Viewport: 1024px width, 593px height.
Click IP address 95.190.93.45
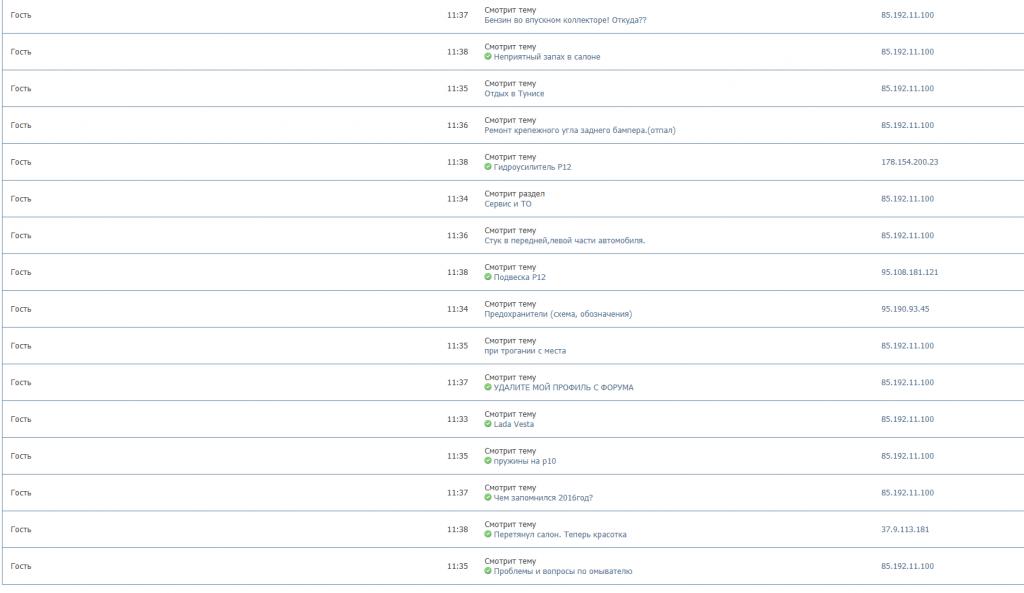pyautogui.click(x=904, y=309)
